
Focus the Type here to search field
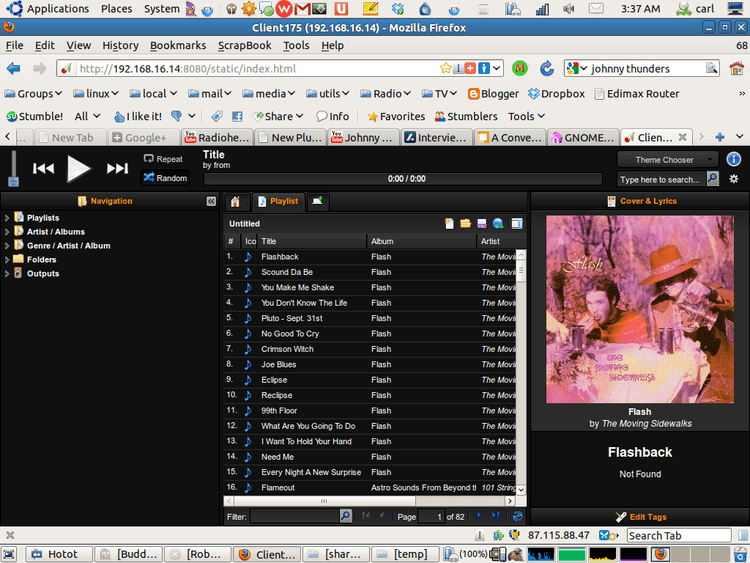coord(662,179)
